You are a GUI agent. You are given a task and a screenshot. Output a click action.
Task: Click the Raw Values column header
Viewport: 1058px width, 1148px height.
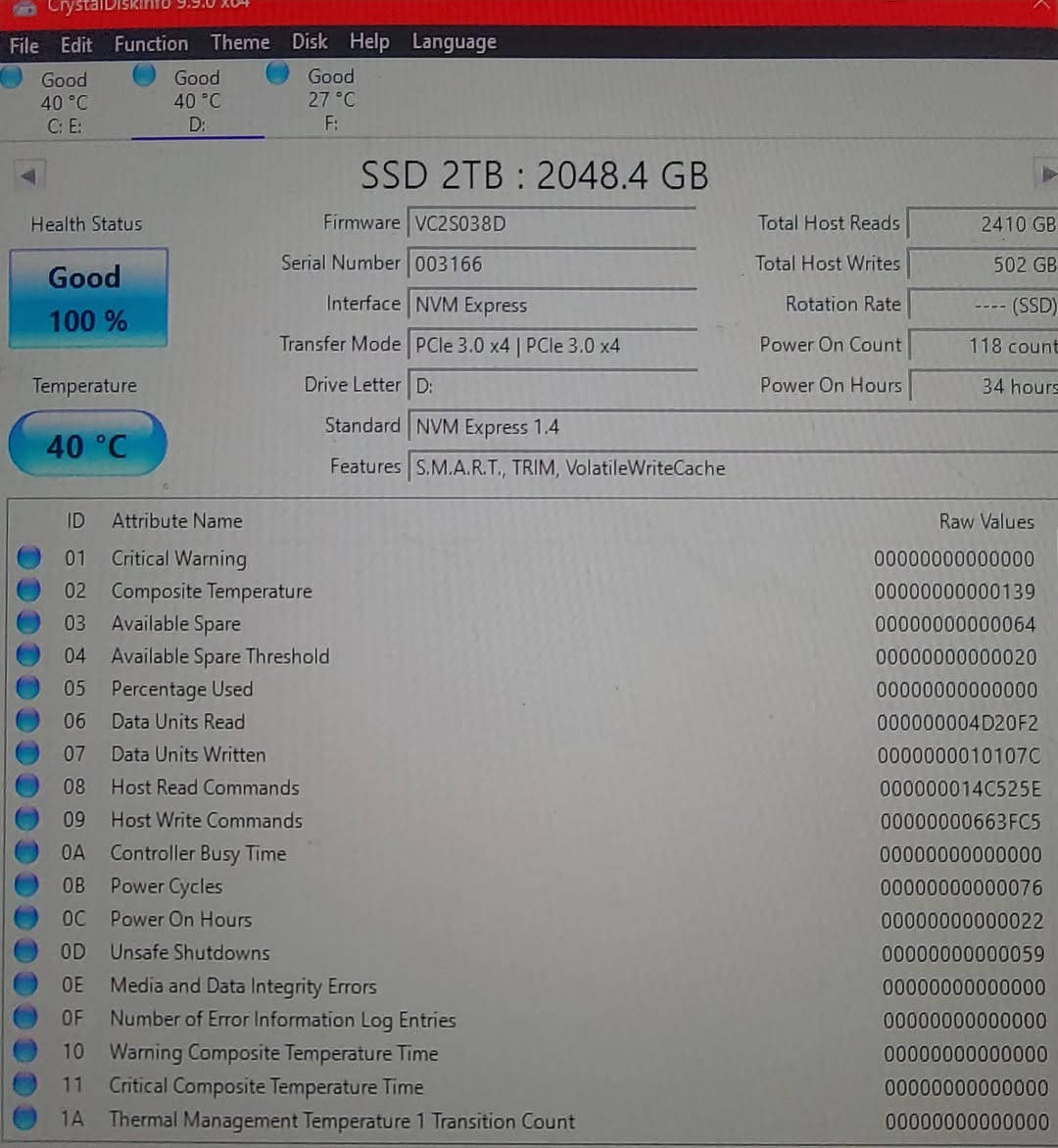click(x=986, y=522)
